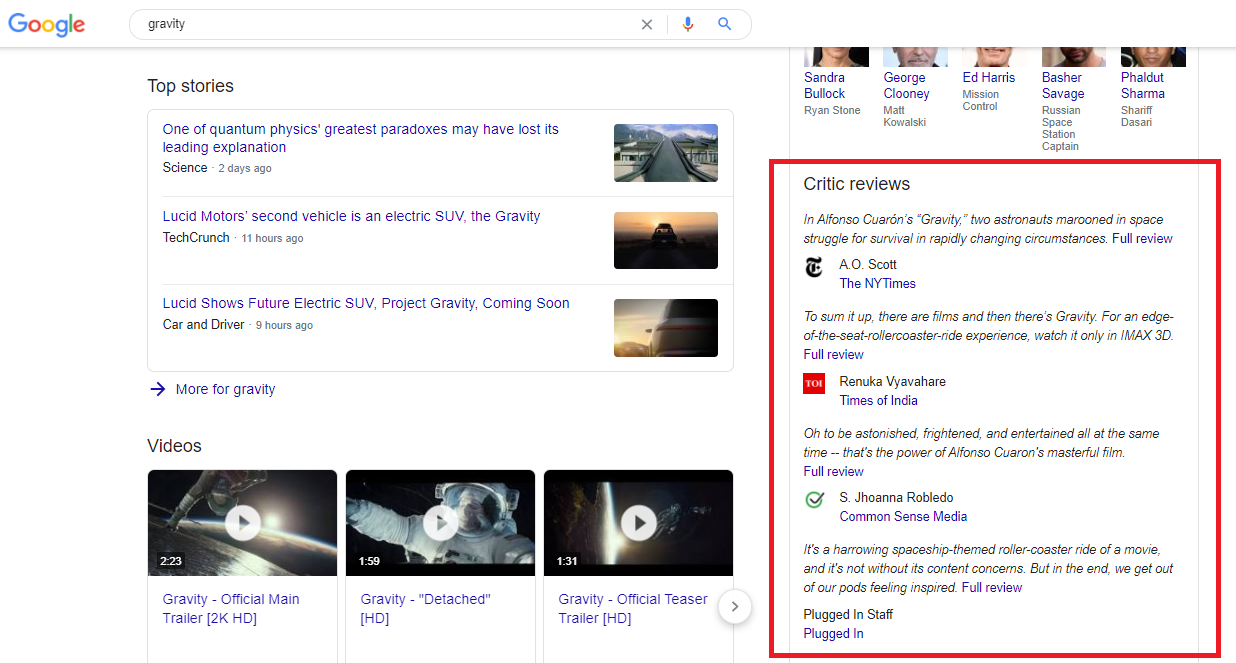This screenshot has height=663, width=1236.
Task: Play the Gravity "Detached" video
Action: tap(440, 523)
